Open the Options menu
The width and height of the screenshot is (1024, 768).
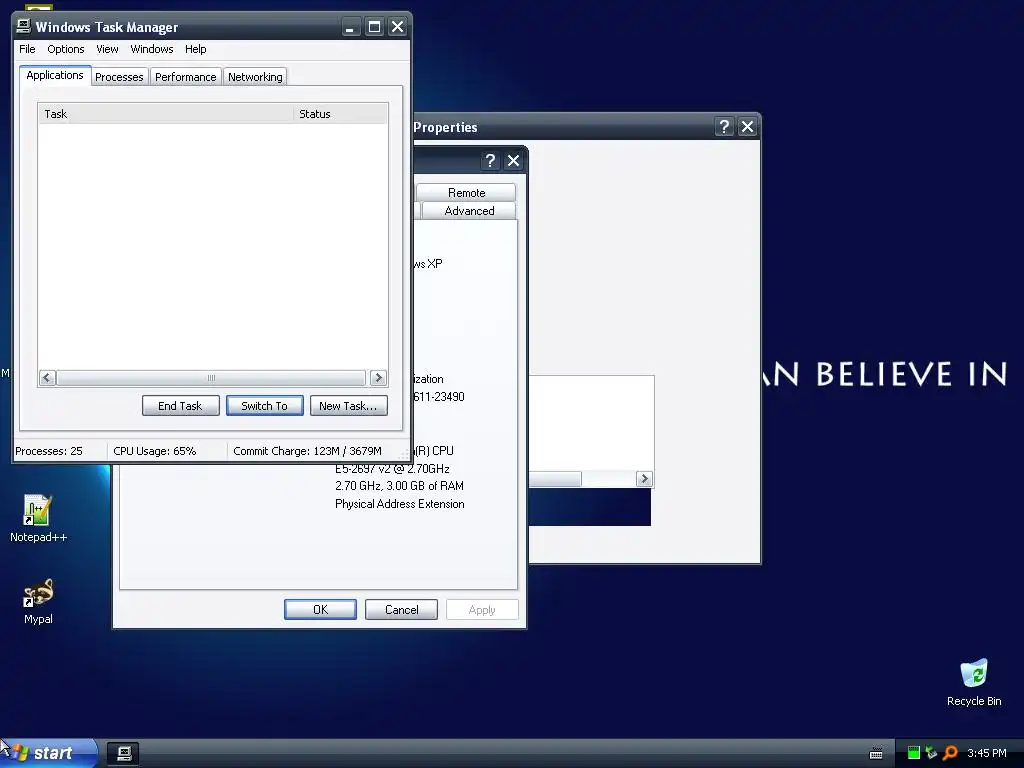coord(65,49)
